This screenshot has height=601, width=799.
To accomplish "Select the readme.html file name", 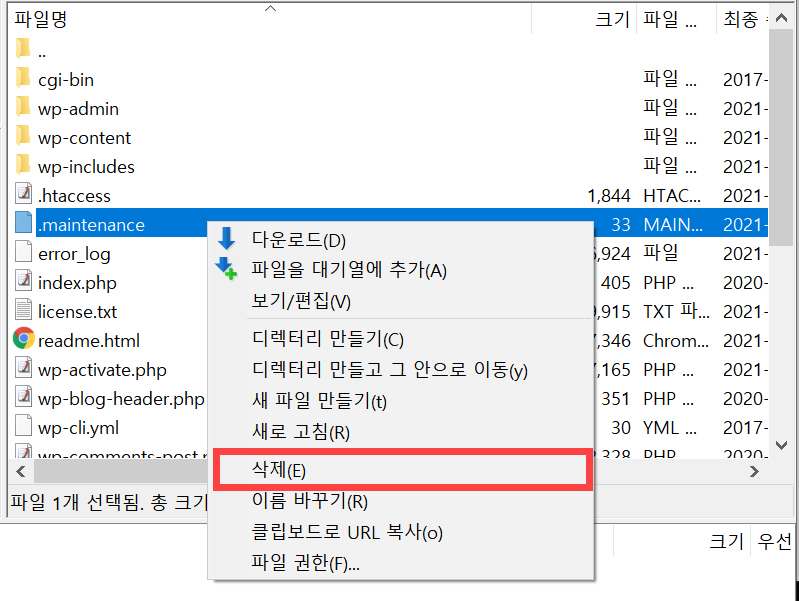I will [x=89, y=341].
